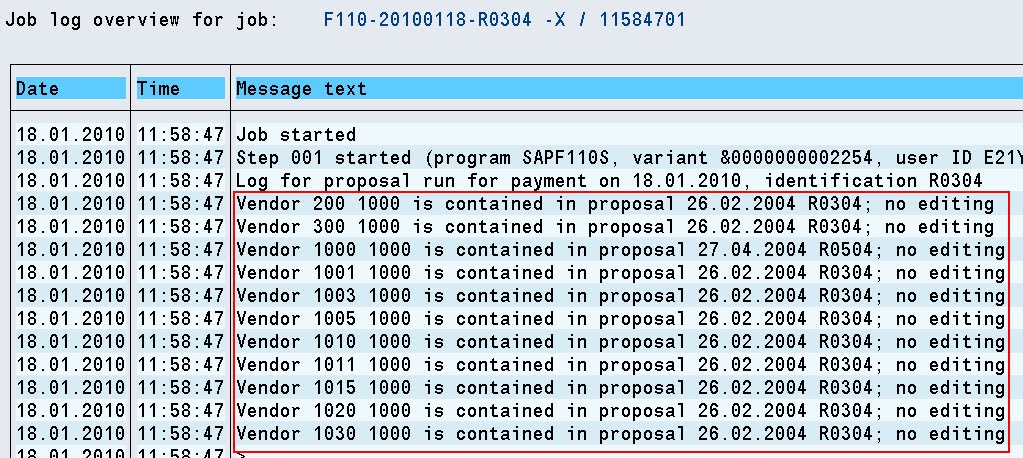1023x458 pixels.
Task: Select the Vendor 1011 message line
Action: tap(620, 365)
